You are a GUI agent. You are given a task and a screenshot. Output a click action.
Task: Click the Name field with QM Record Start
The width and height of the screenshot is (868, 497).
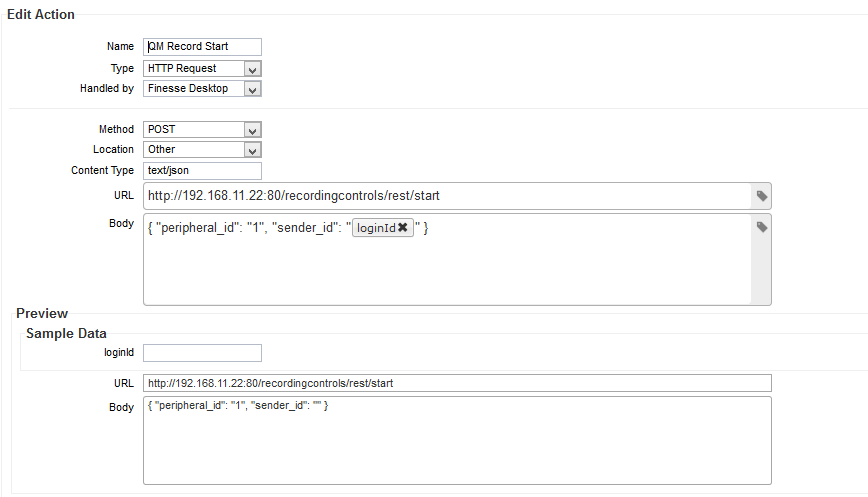click(202, 46)
